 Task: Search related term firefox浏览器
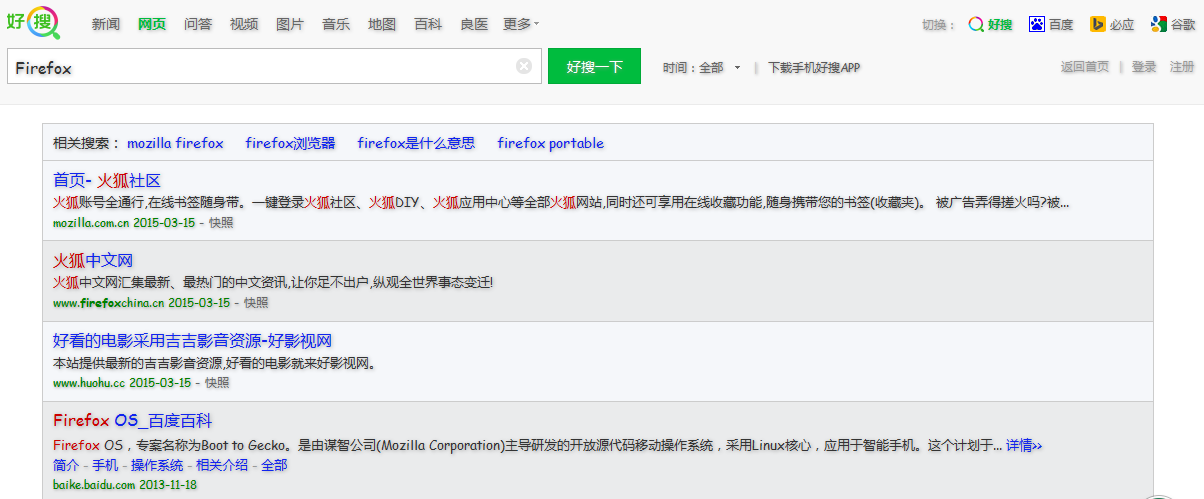pos(290,143)
